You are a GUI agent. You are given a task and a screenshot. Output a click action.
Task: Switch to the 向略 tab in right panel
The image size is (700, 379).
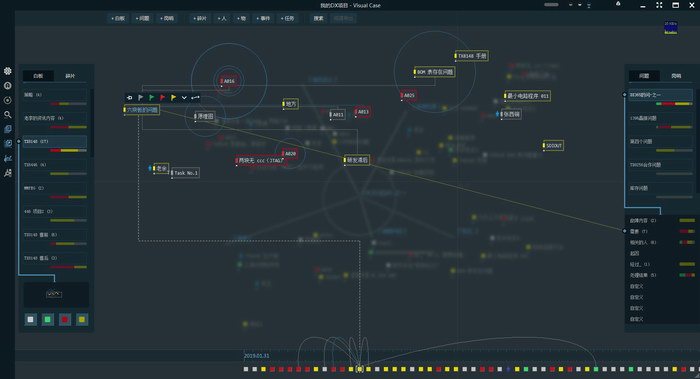click(x=676, y=76)
